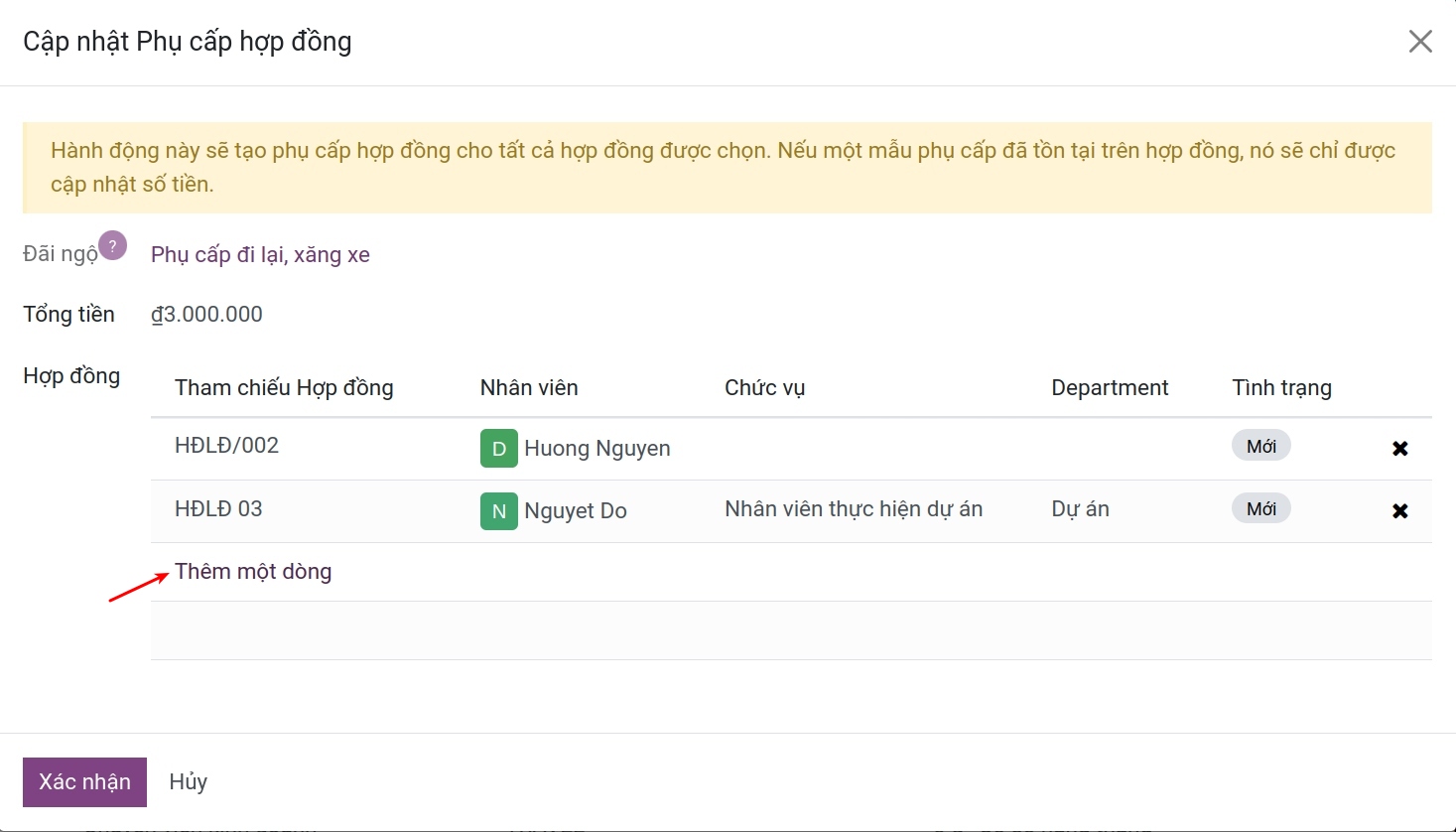1456x832 pixels.
Task: Click the Mới status badge for Huong Nguyen
Action: (1260, 446)
